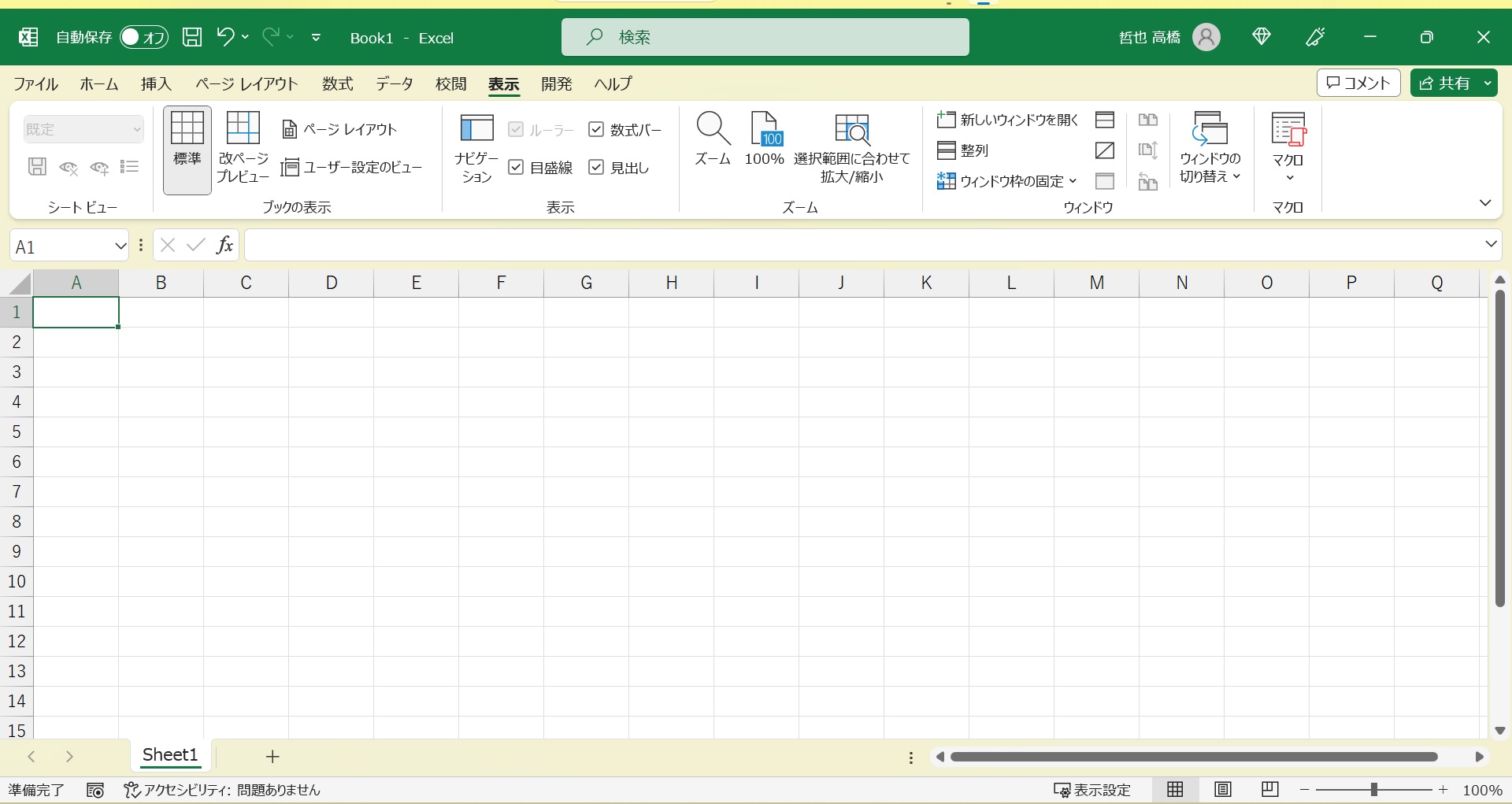Click the formula bar input
Viewport: 1512px width, 804px height.
click(862, 246)
